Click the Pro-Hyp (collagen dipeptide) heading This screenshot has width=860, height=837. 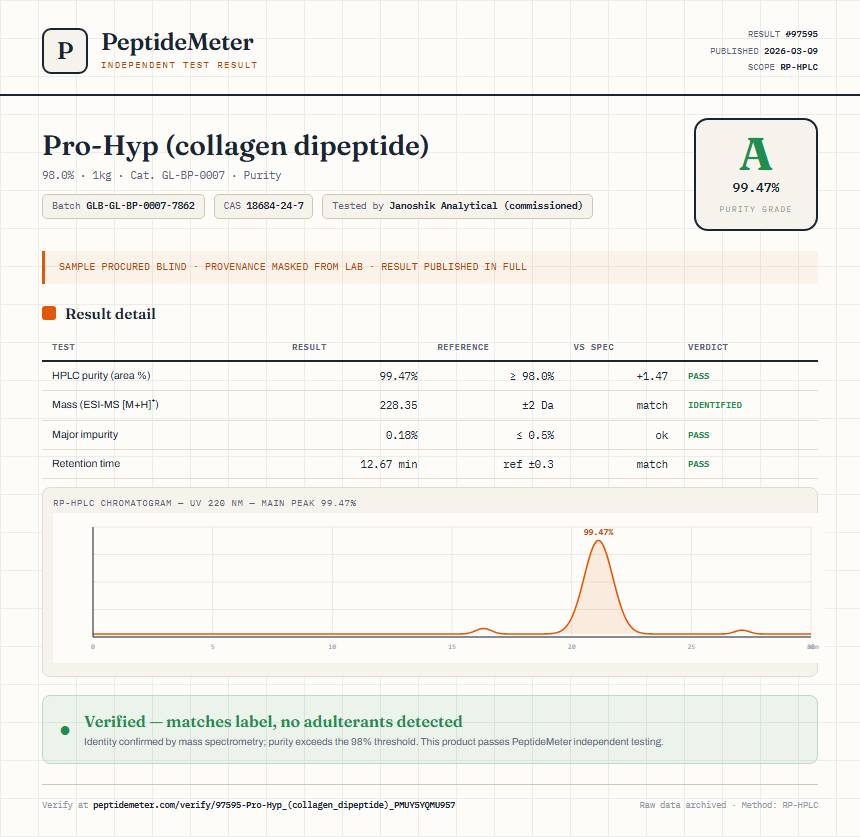236,146
